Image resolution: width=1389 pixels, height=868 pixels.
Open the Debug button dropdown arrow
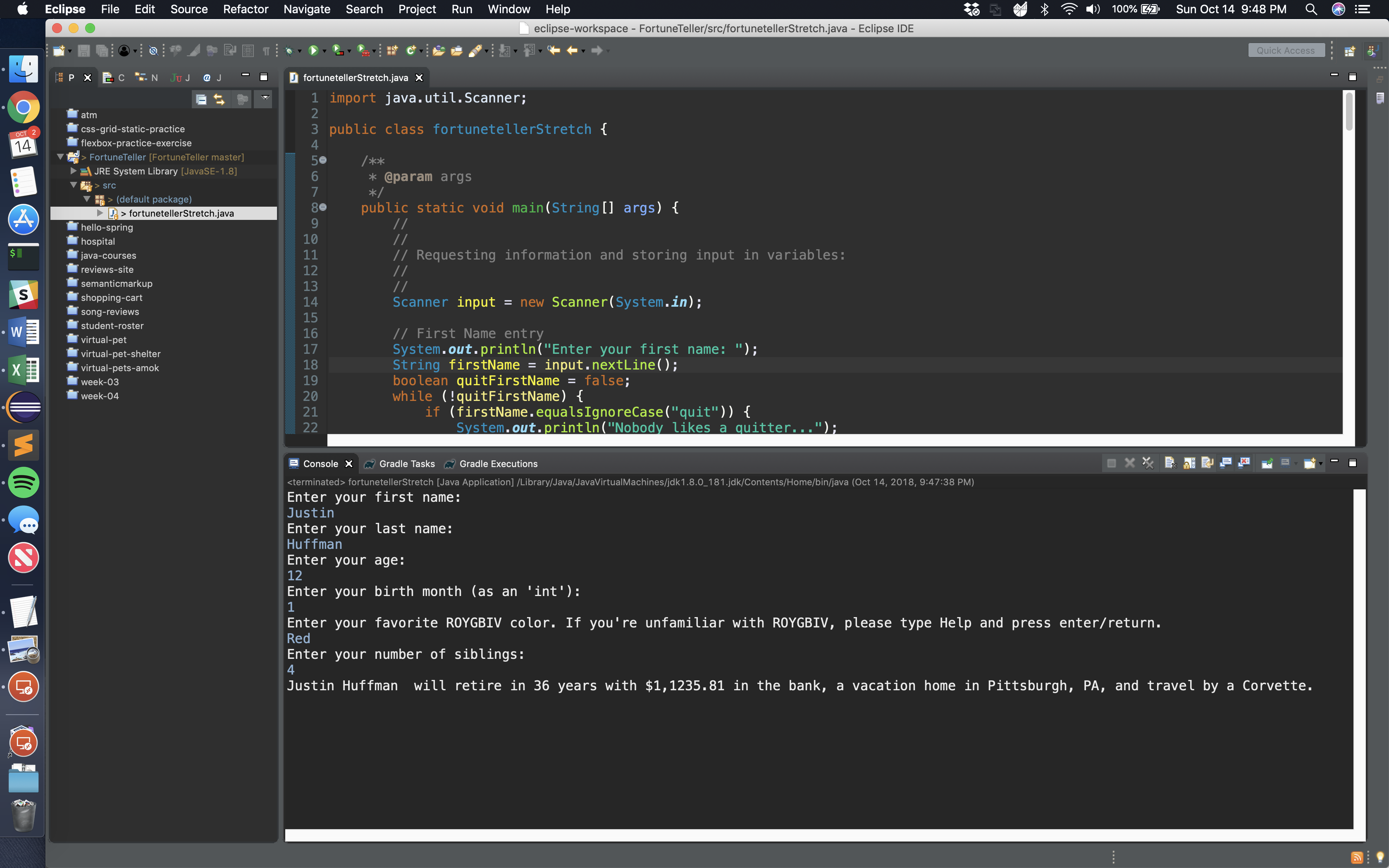point(300,52)
